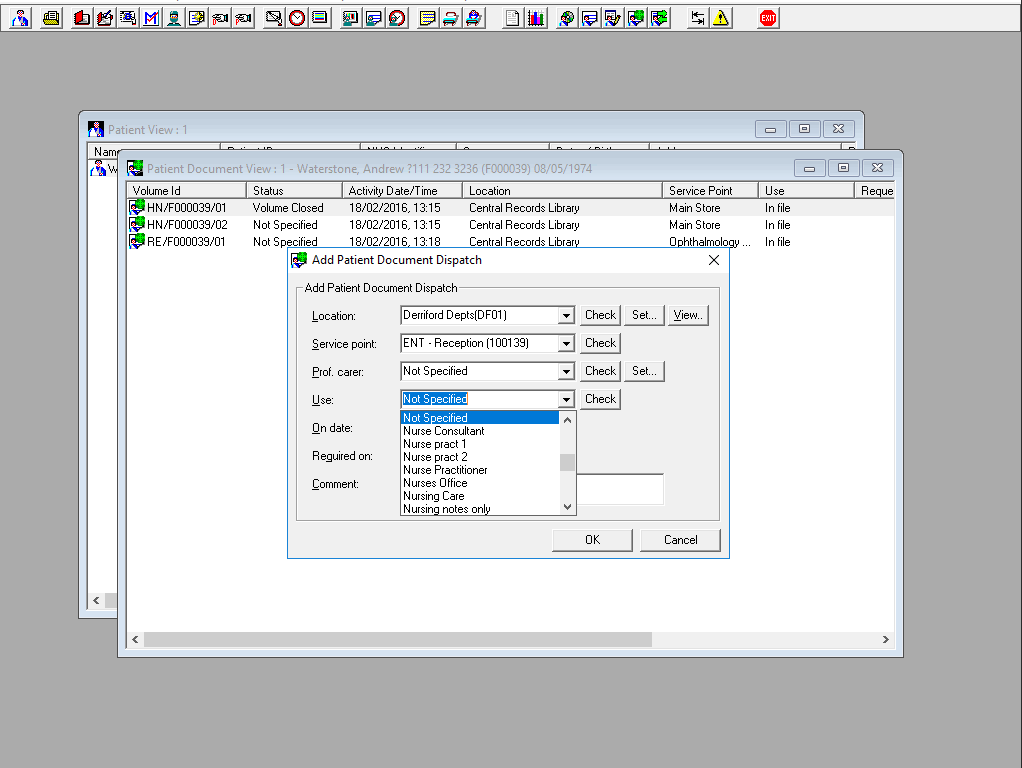Click the yellow typewriter toolbar icon
This screenshot has height=768, width=1022.
pyautogui.click(x=51, y=18)
